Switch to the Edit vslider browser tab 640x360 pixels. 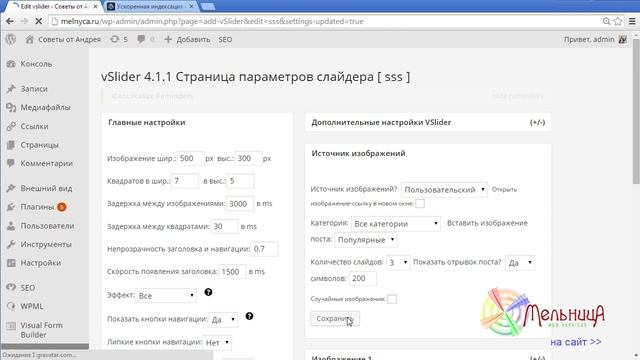(55, 7)
